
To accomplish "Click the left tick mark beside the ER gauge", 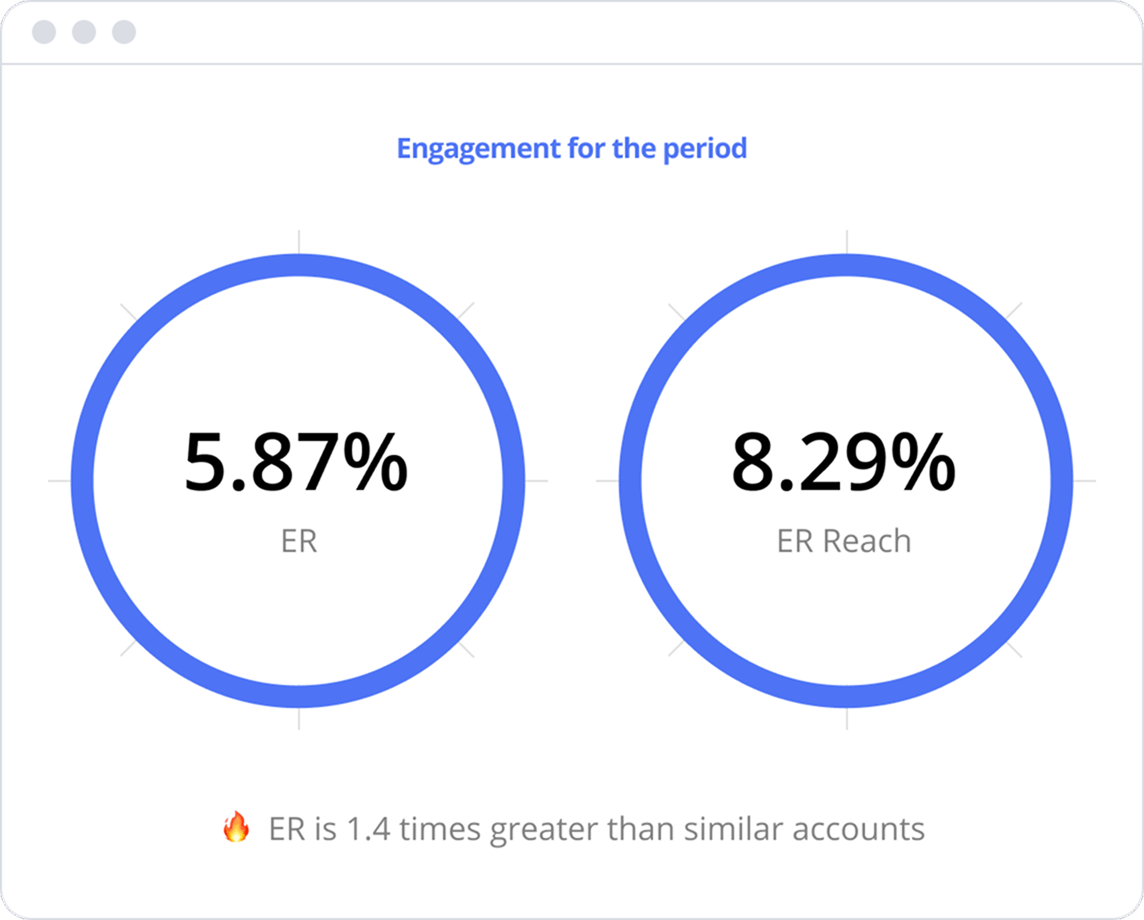I will click(x=58, y=481).
